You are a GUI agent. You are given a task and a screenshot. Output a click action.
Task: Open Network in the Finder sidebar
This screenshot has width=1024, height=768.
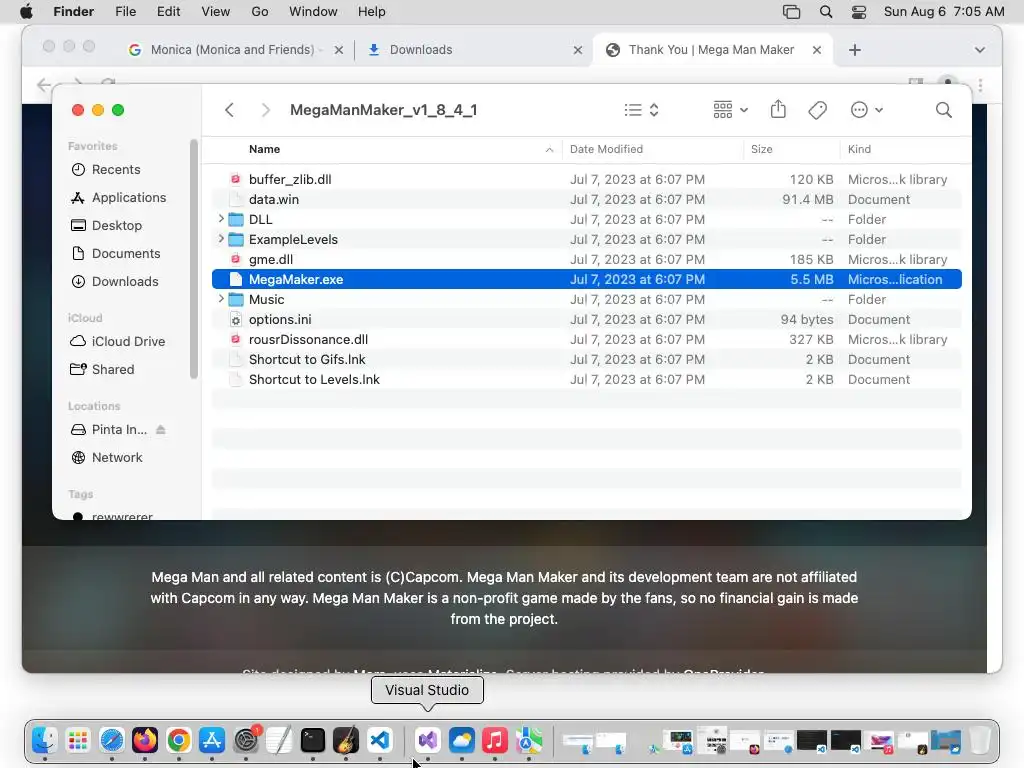point(107,458)
